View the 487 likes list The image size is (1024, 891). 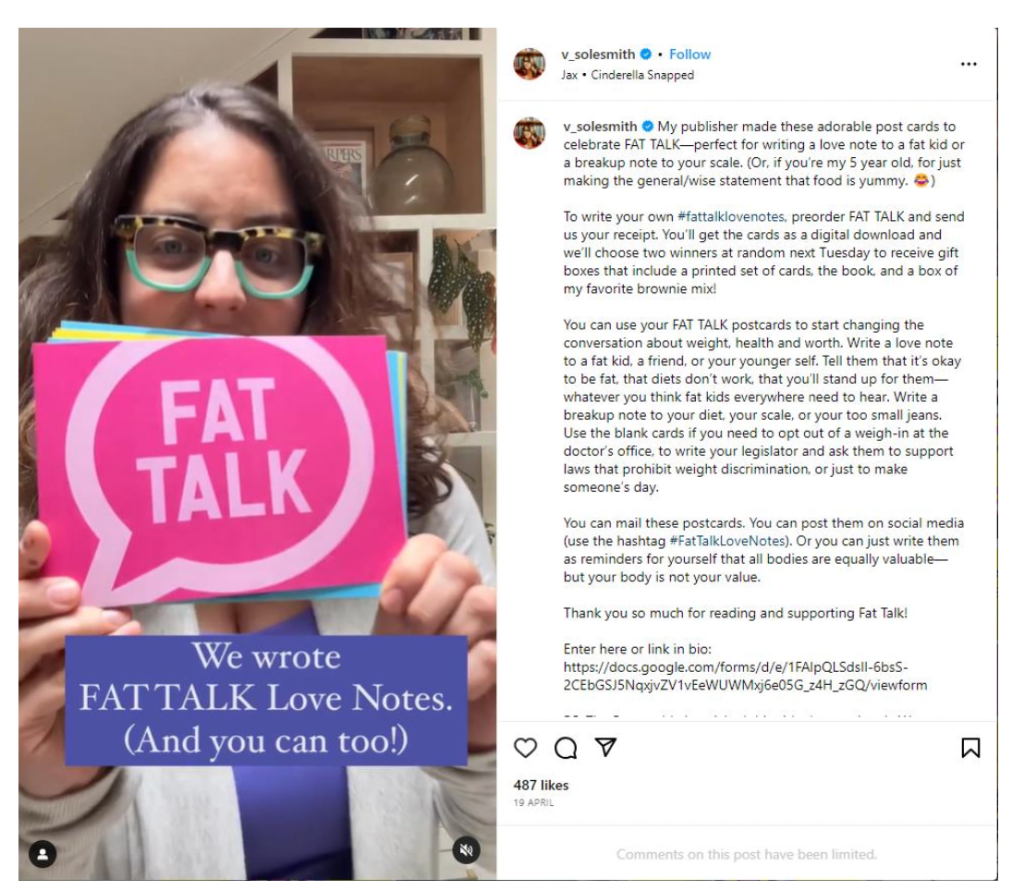[x=541, y=785]
